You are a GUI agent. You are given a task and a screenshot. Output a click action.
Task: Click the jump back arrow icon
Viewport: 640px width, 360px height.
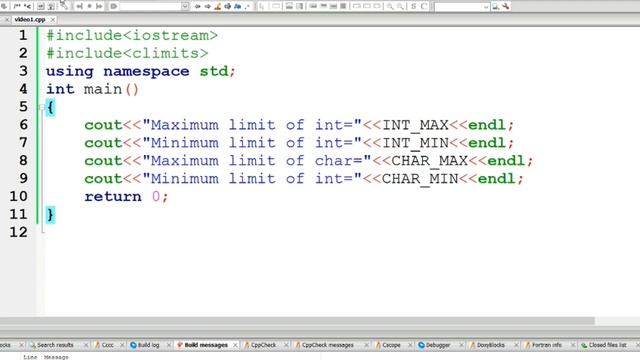tap(198, 6)
